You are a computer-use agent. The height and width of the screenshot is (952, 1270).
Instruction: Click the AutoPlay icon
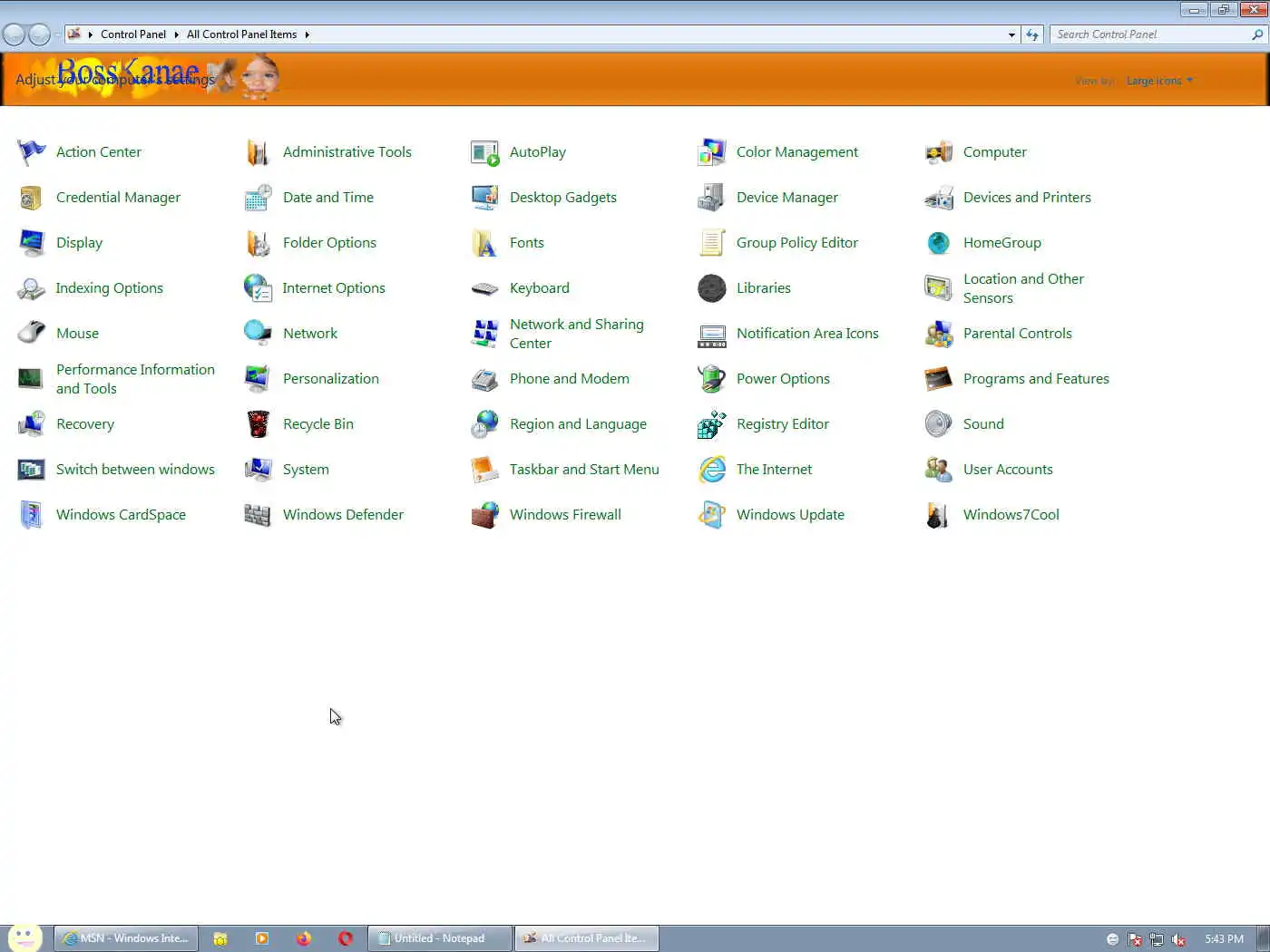[x=484, y=152]
